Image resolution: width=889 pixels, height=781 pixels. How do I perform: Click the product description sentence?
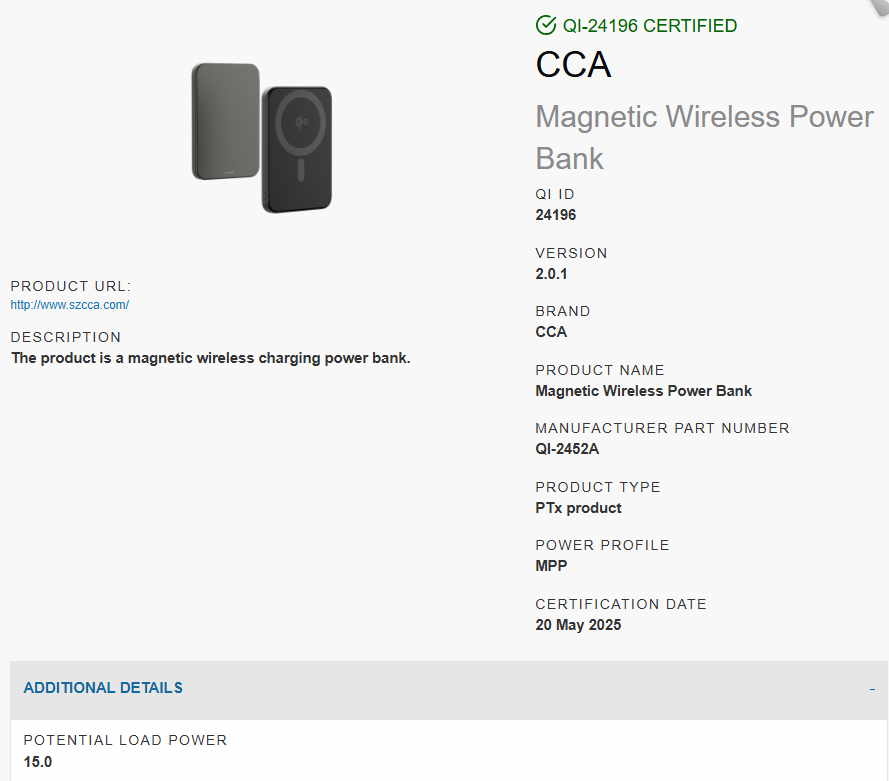click(210, 358)
